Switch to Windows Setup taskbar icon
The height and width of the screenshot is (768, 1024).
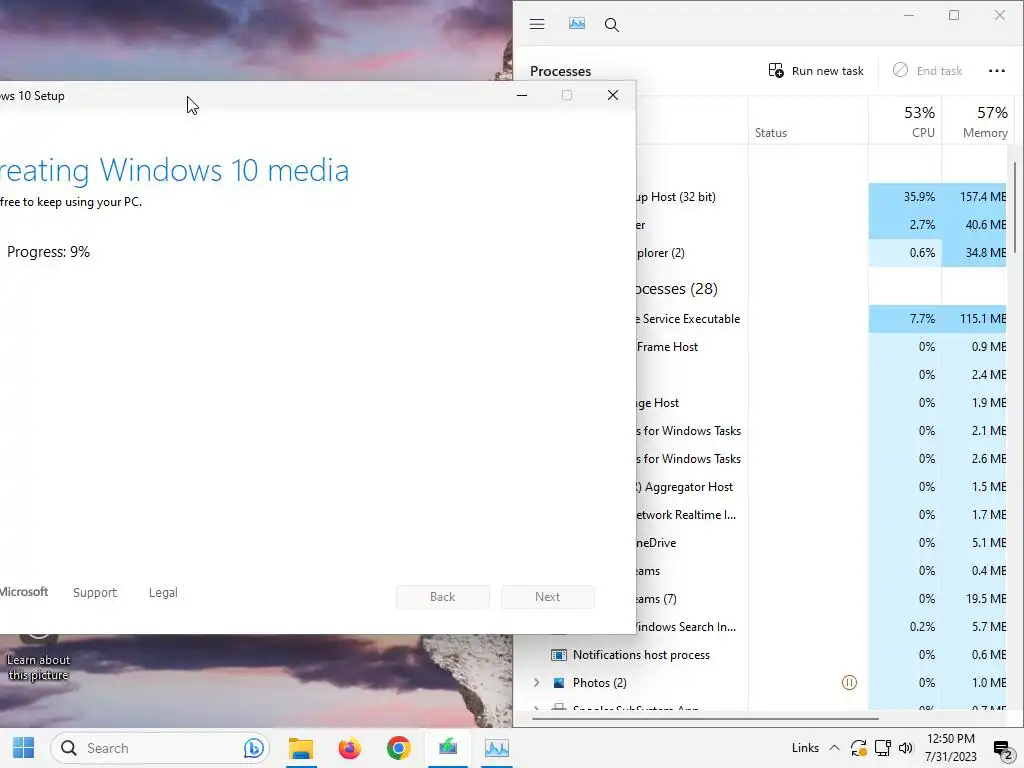coord(447,748)
